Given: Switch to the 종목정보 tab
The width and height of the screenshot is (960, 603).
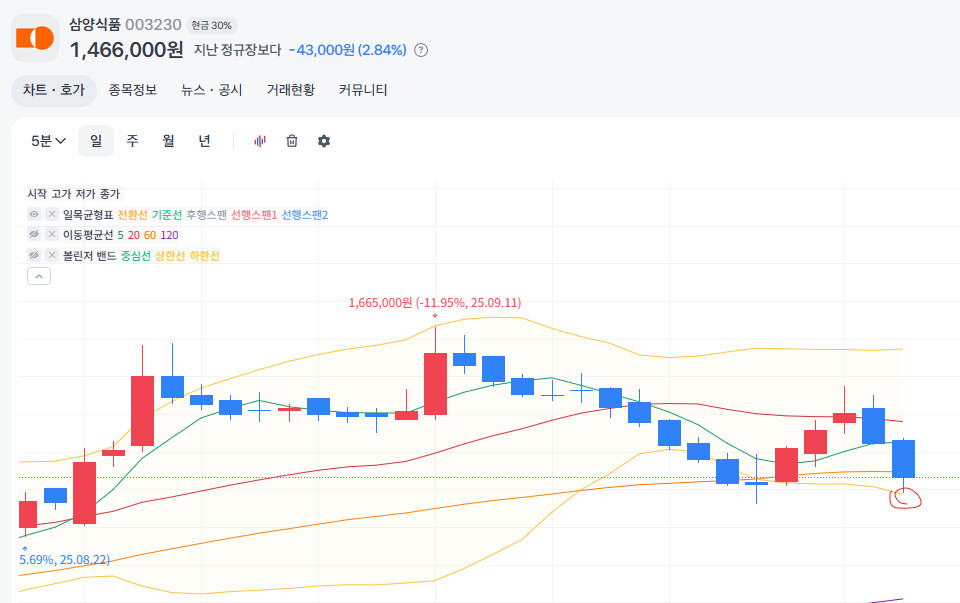Looking at the screenshot, I should [133, 90].
